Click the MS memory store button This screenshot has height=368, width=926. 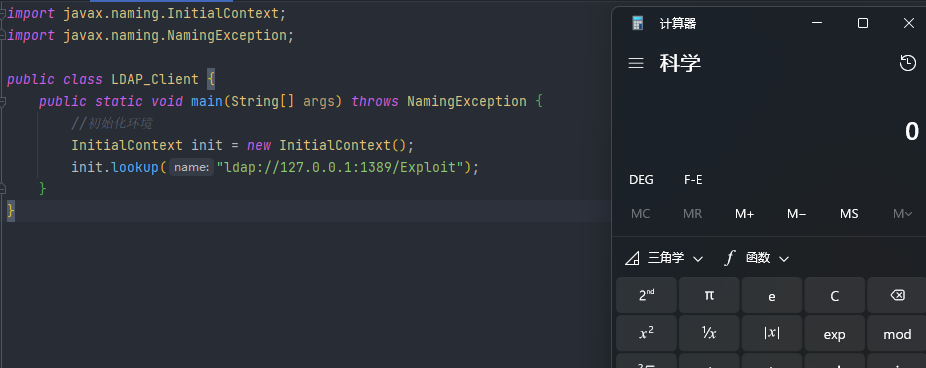(x=849, y=214)
